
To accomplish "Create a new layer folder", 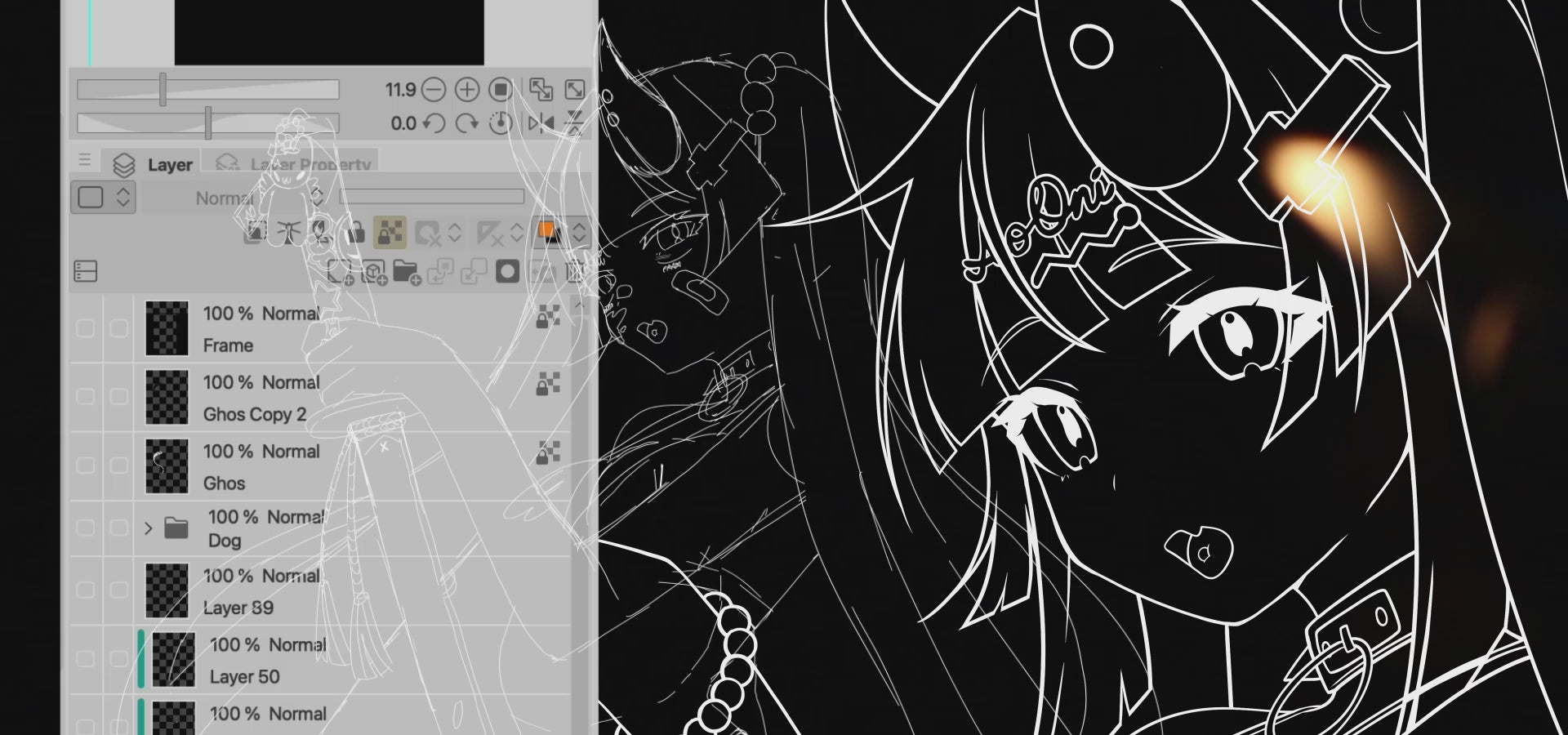I will (406, 271).
